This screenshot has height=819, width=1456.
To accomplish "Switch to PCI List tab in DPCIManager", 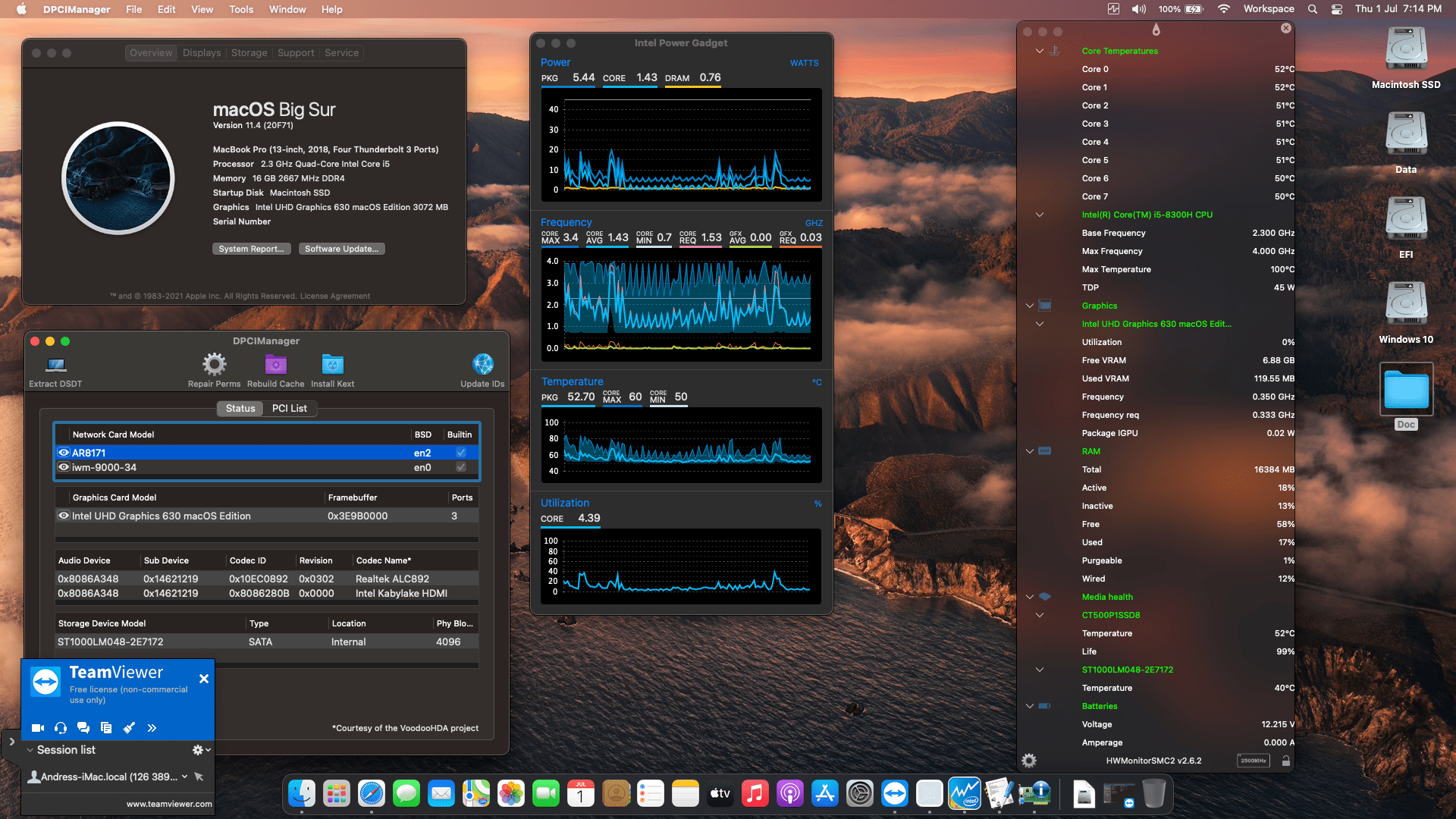I will (290, 409).
